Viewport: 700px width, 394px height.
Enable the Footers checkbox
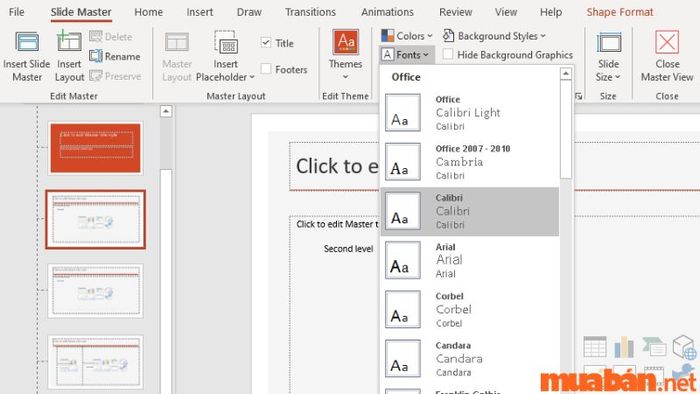tap(266, 69)
